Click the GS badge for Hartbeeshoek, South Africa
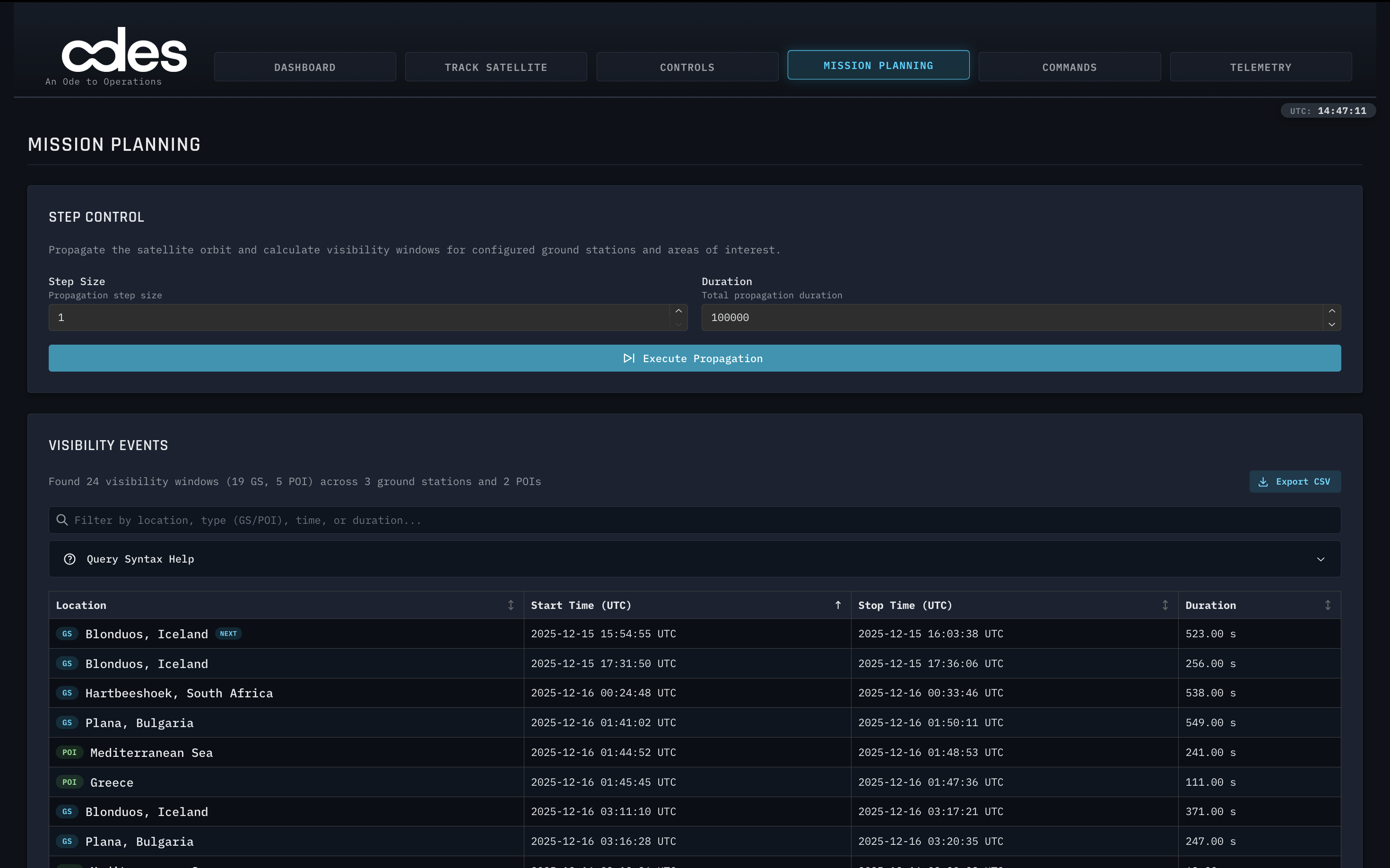This screenshot has width=1390, height=868. click(x=67, y=693)
